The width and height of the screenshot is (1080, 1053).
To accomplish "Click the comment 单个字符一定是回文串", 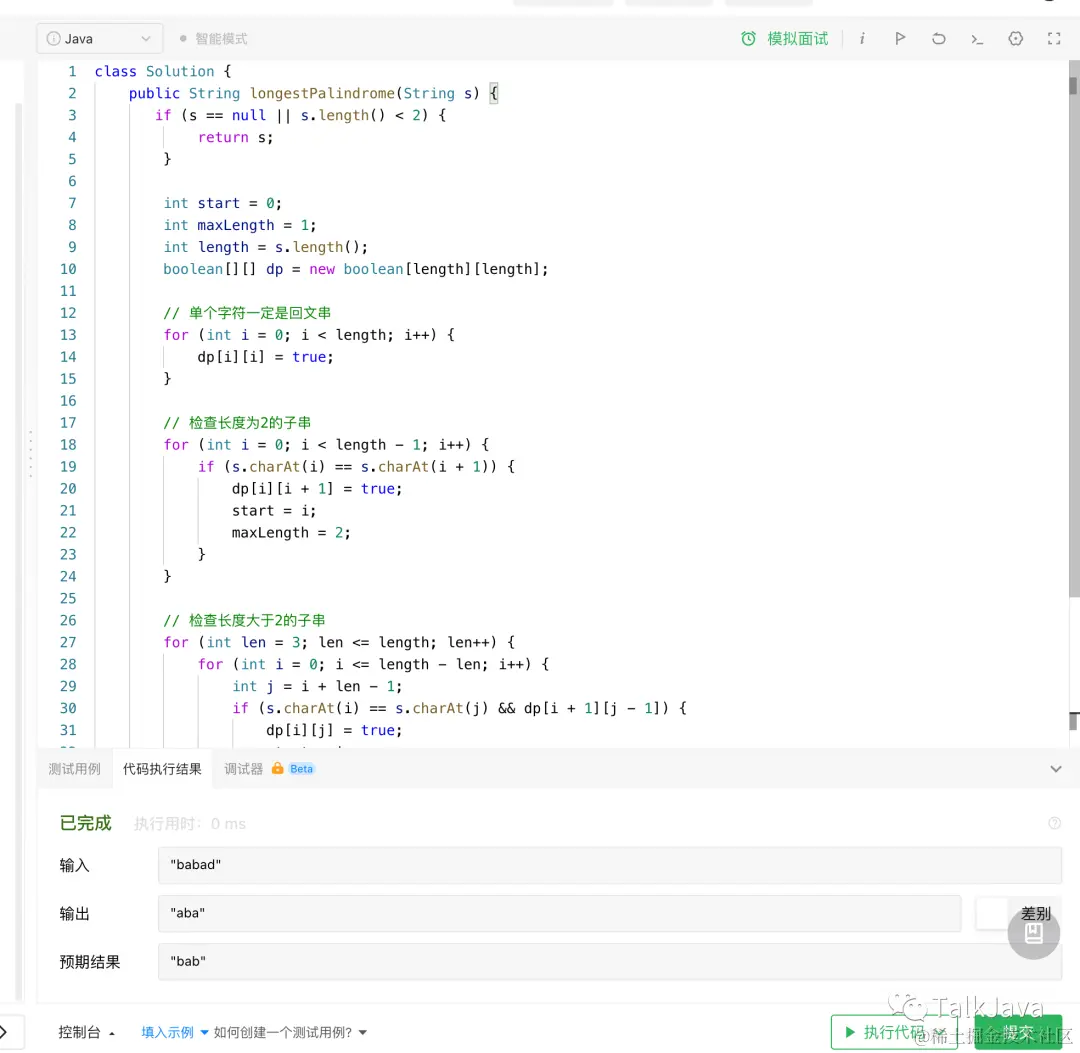I will click(247, 313).
